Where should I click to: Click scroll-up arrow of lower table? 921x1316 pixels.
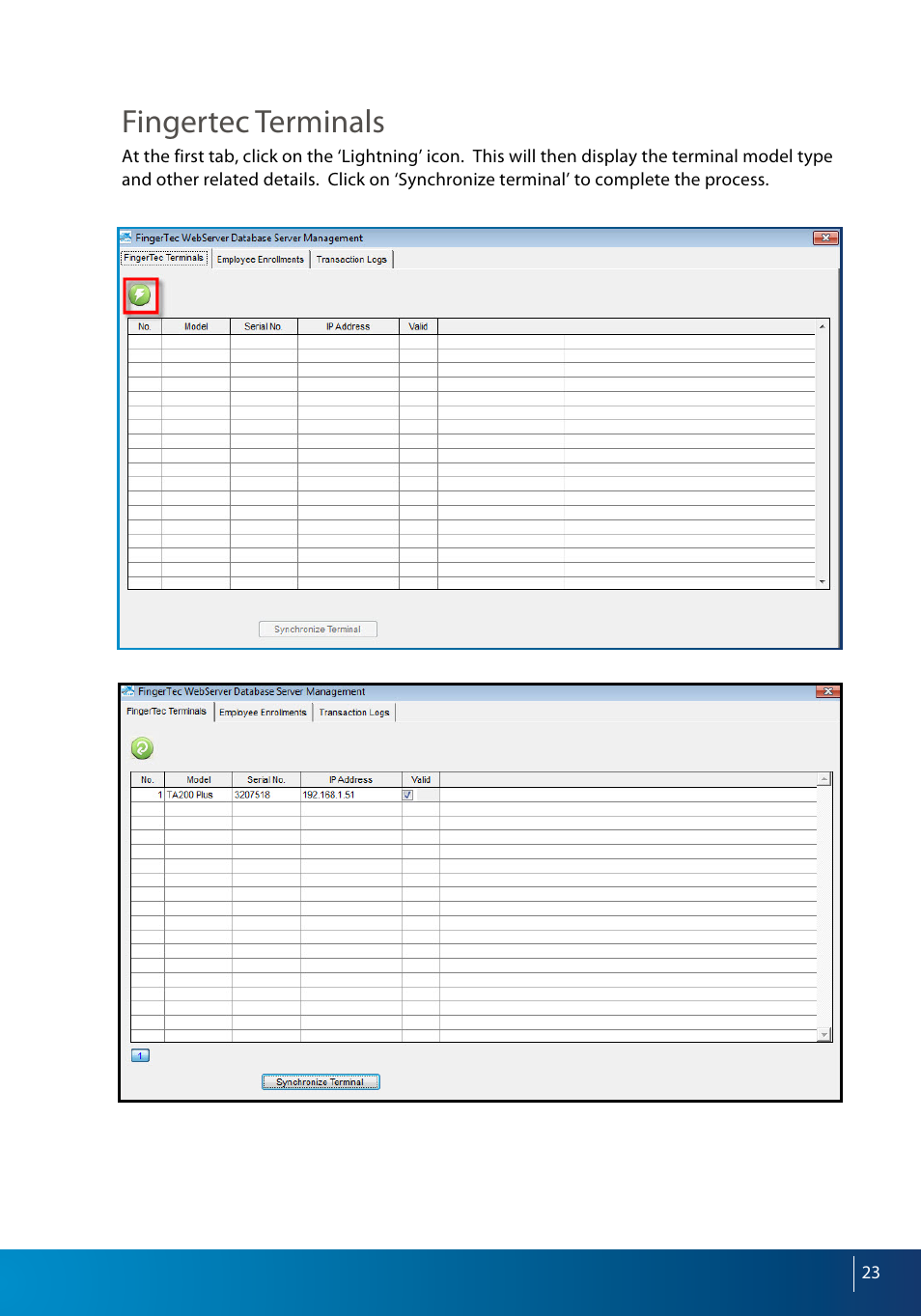pyautogui.click(x=824, y=779)
